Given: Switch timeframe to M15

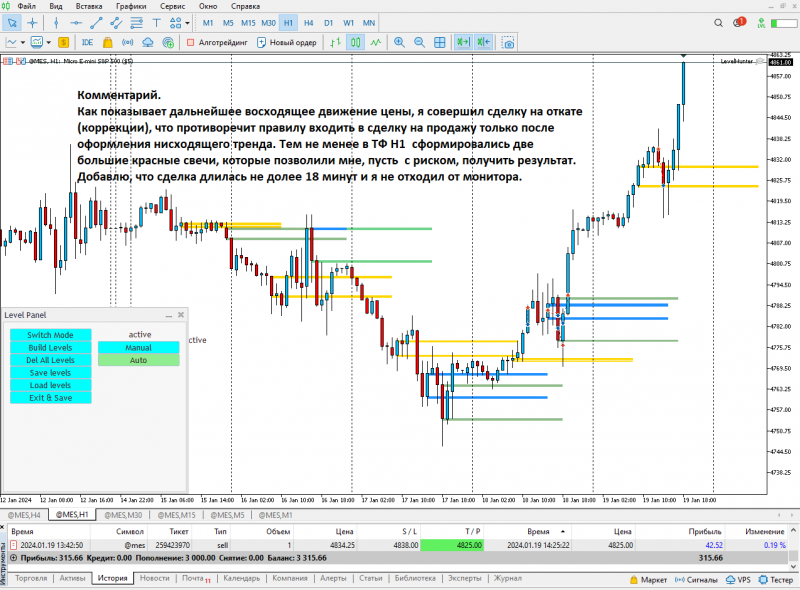Looking at the screenshot, I should click(x=248, y=23).
